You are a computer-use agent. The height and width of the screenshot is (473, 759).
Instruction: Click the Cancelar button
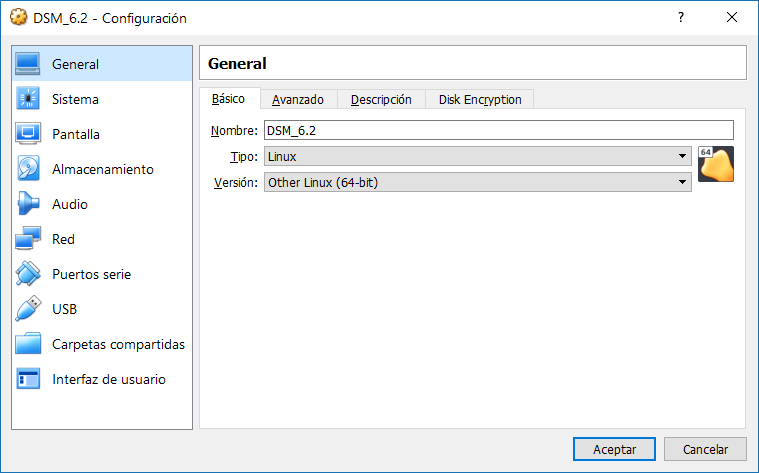[x=705, y=449]
